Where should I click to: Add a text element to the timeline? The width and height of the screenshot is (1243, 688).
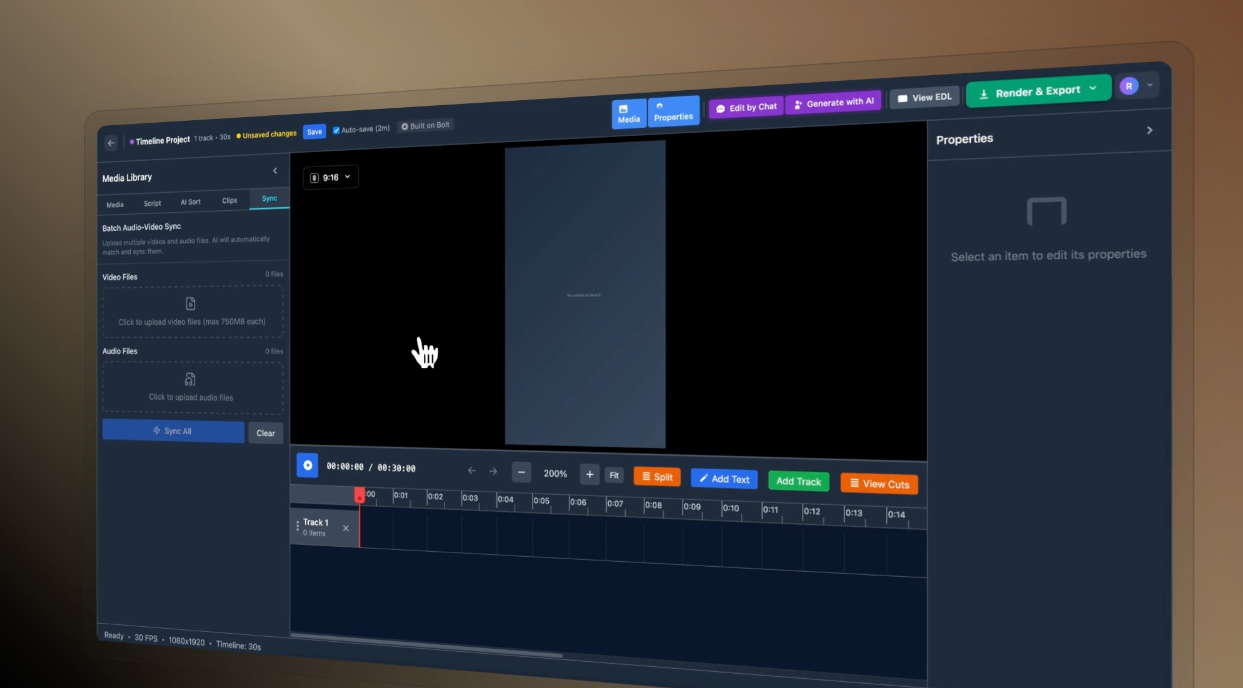(x=724, y=479)
